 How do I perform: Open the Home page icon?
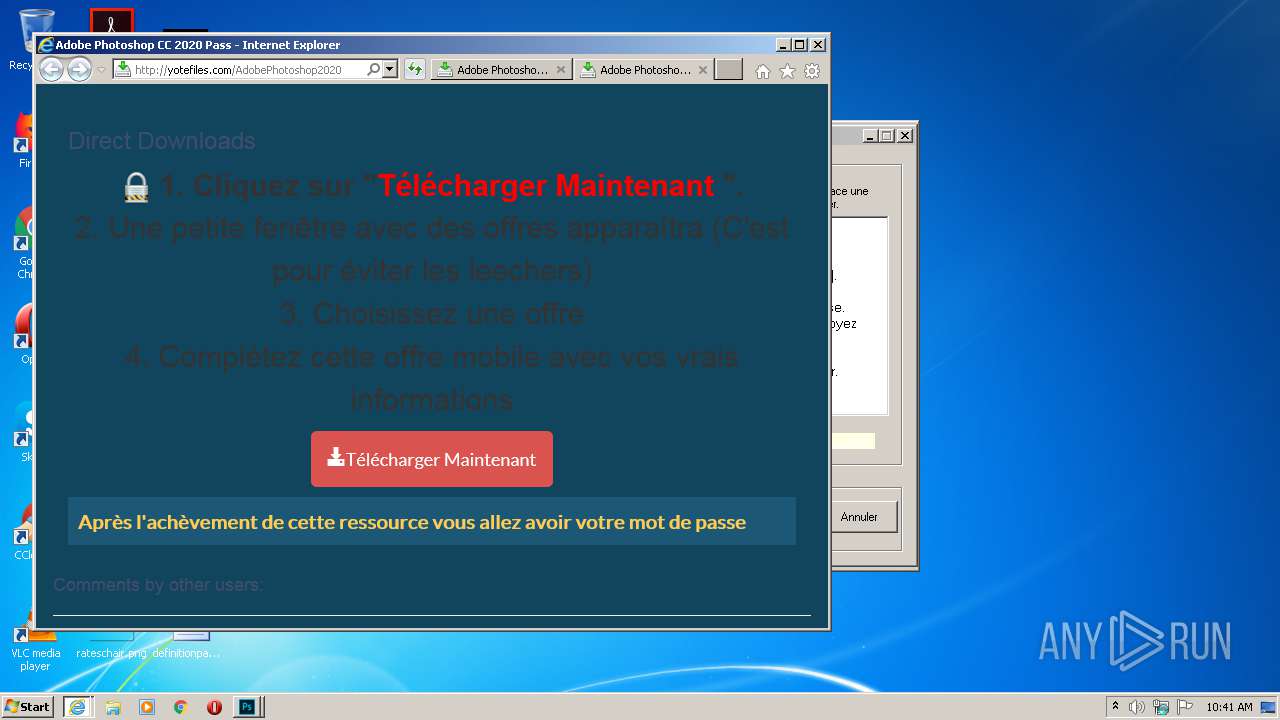point(763,71)
